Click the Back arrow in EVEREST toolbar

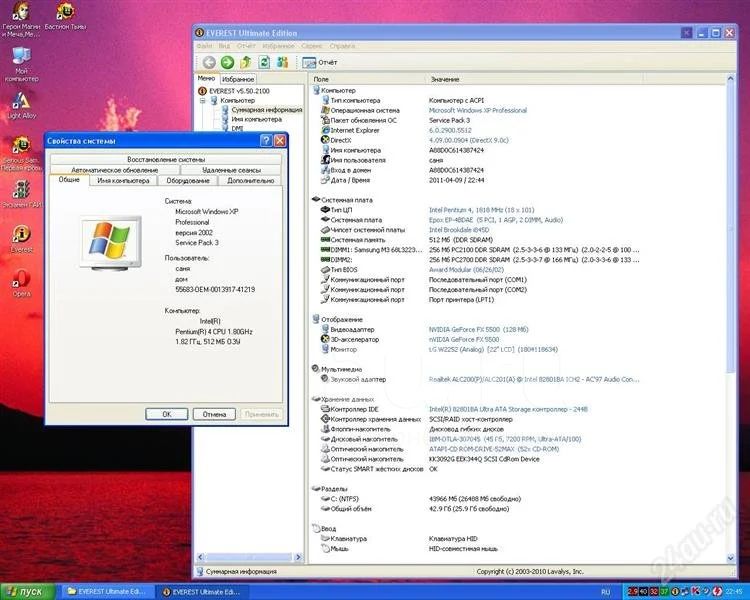click(209, 62)
